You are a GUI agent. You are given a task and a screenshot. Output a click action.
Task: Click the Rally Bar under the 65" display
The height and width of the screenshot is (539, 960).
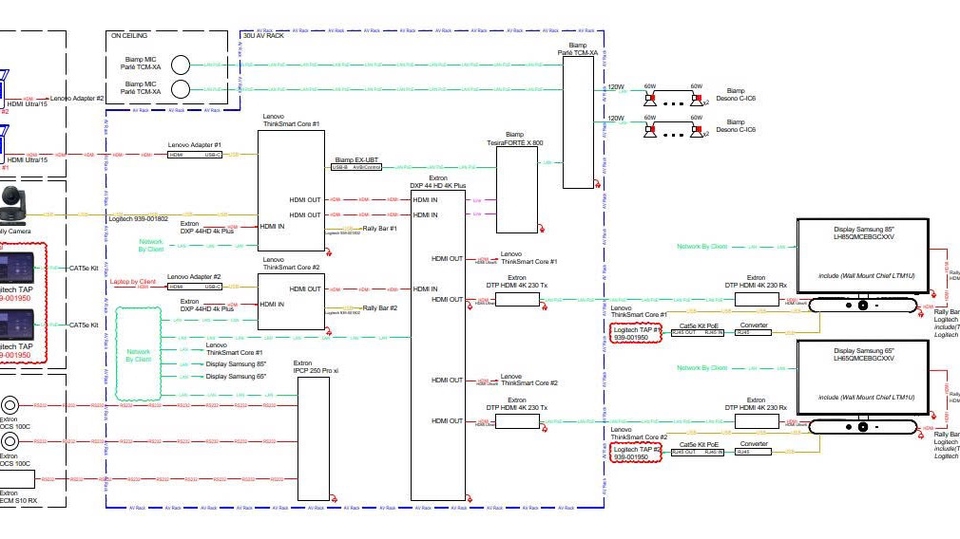coord(863,426)
